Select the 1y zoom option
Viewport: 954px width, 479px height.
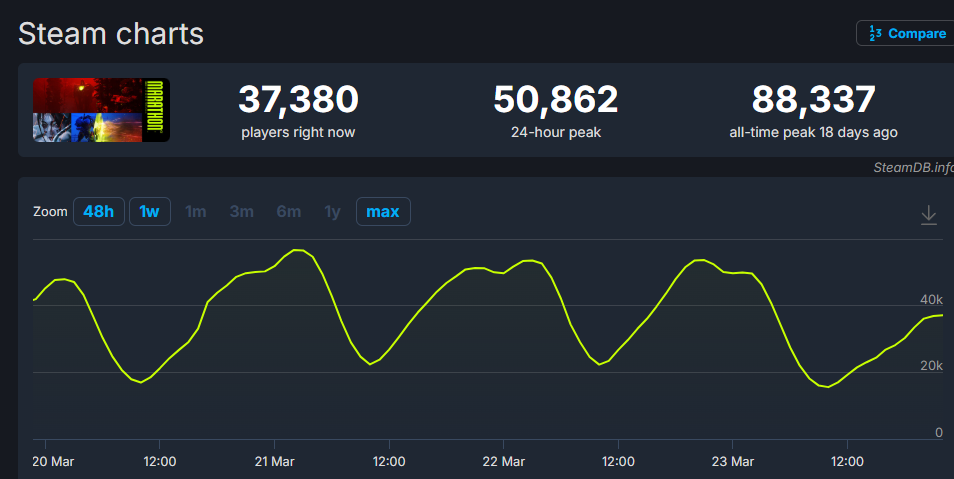click(332, 212)
